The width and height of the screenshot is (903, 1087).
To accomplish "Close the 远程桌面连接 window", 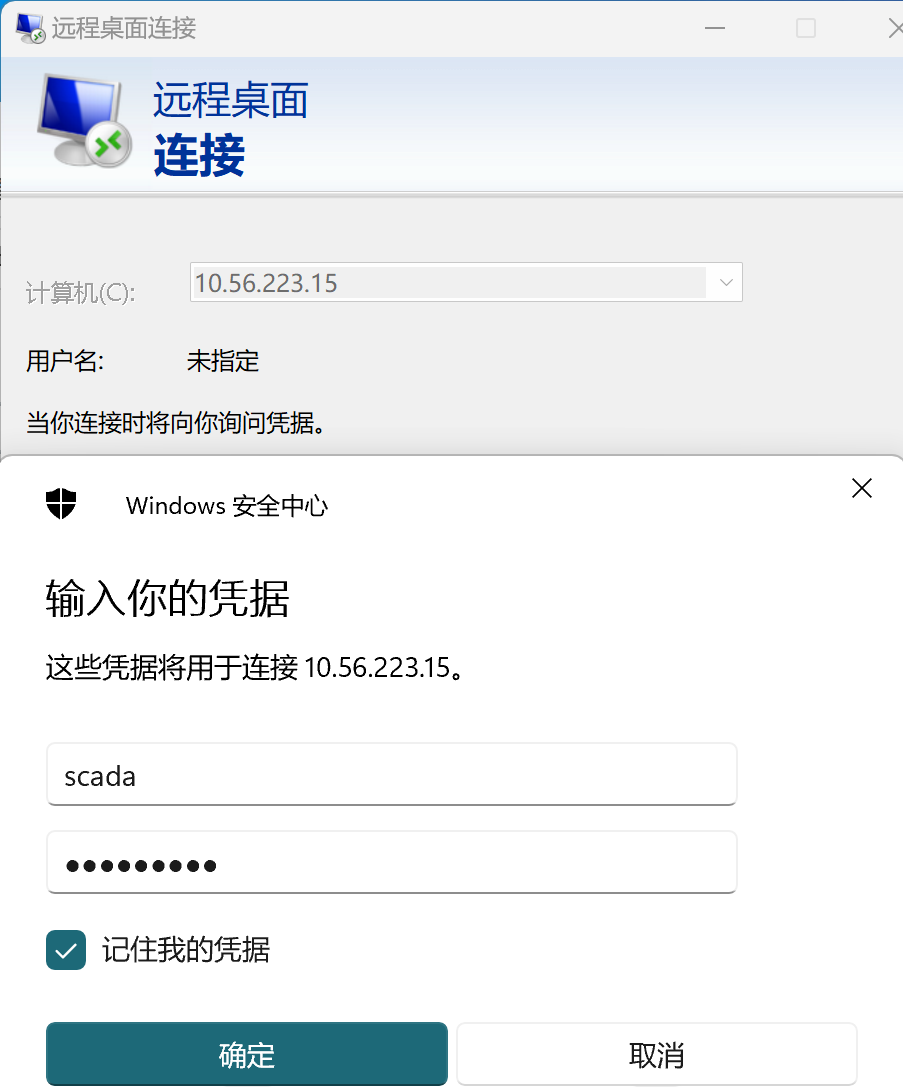I will [895, 28].
